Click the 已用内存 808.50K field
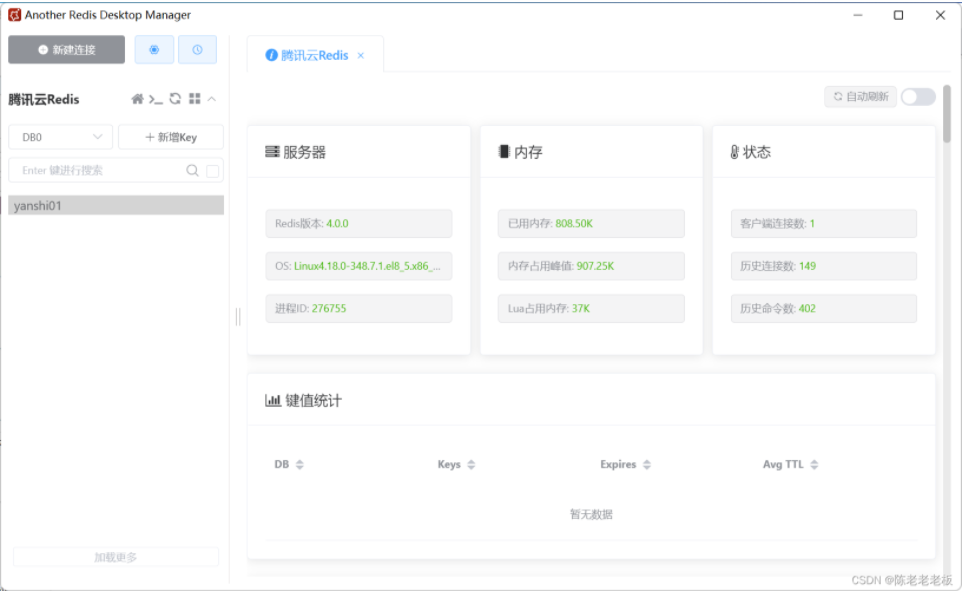The height and width of the screenshot is (615, 967). pos(591,223)
